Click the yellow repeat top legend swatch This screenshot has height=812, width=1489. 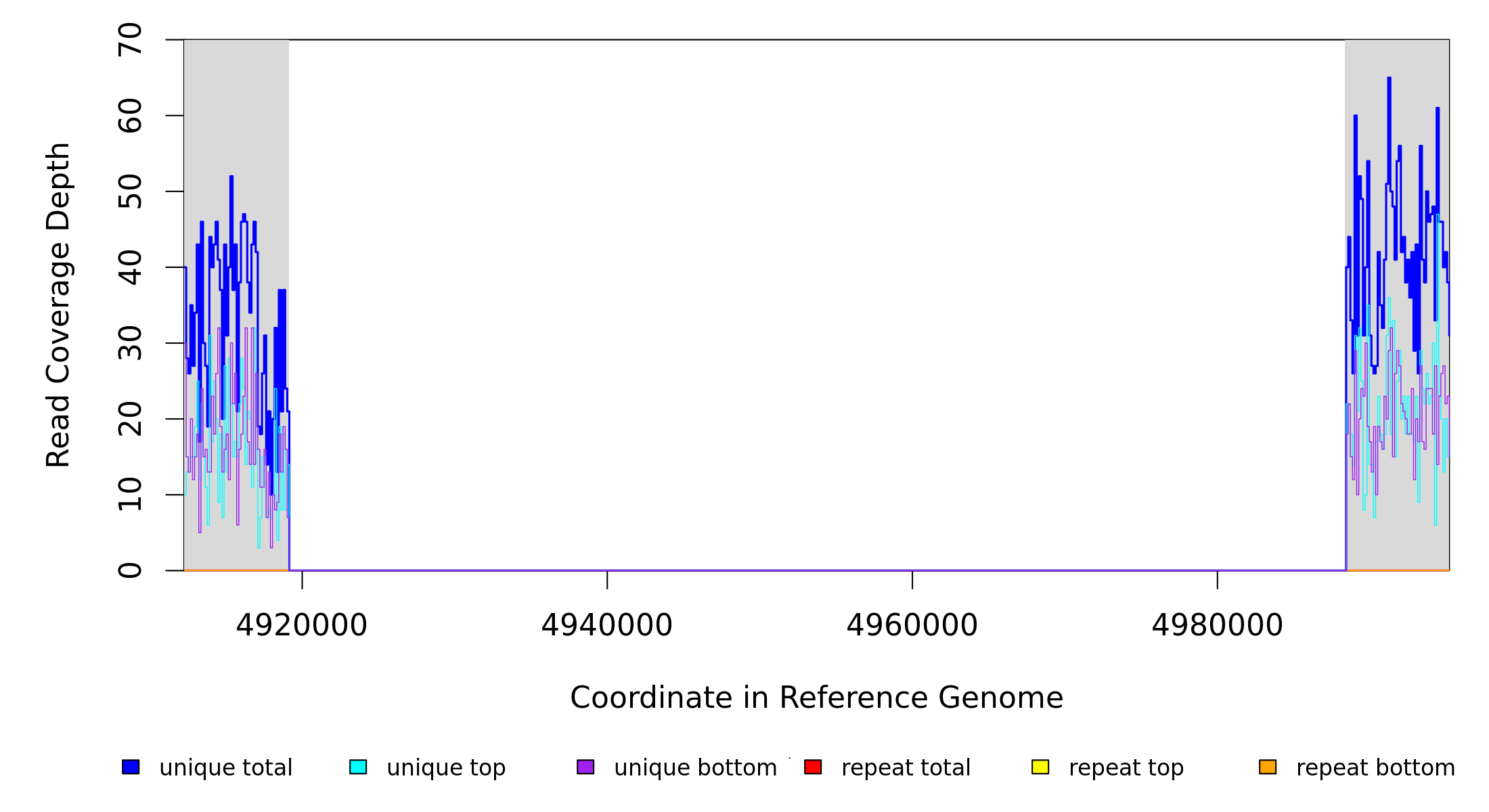pos(1040,767)
